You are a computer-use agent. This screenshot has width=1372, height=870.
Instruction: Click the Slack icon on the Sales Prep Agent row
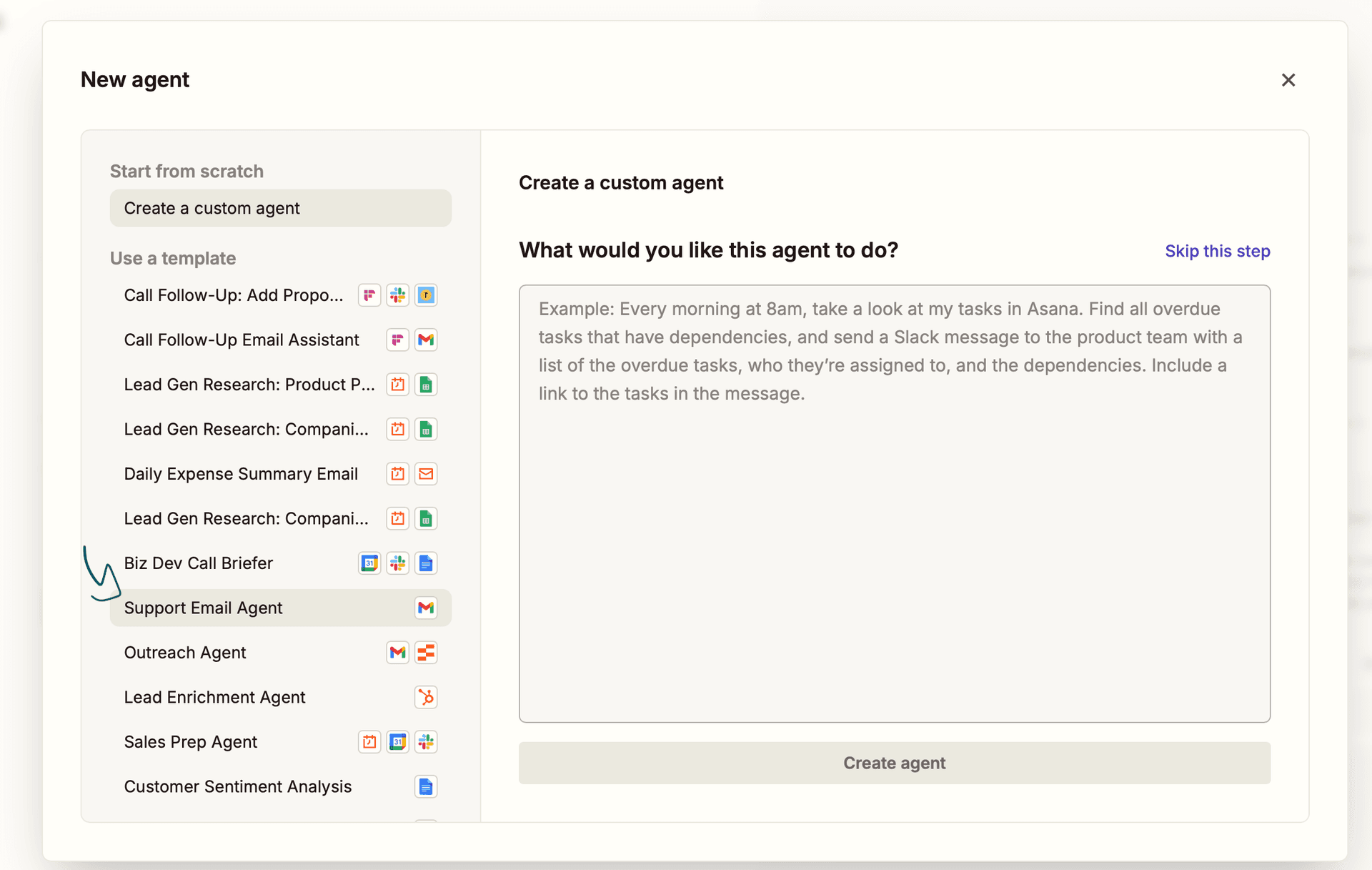427,741
